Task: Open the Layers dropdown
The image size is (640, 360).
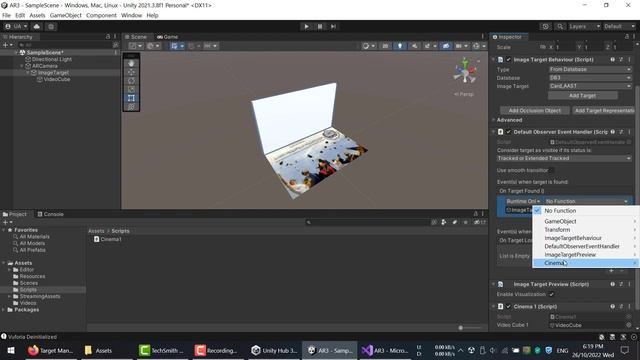Action: coord(584,27)
